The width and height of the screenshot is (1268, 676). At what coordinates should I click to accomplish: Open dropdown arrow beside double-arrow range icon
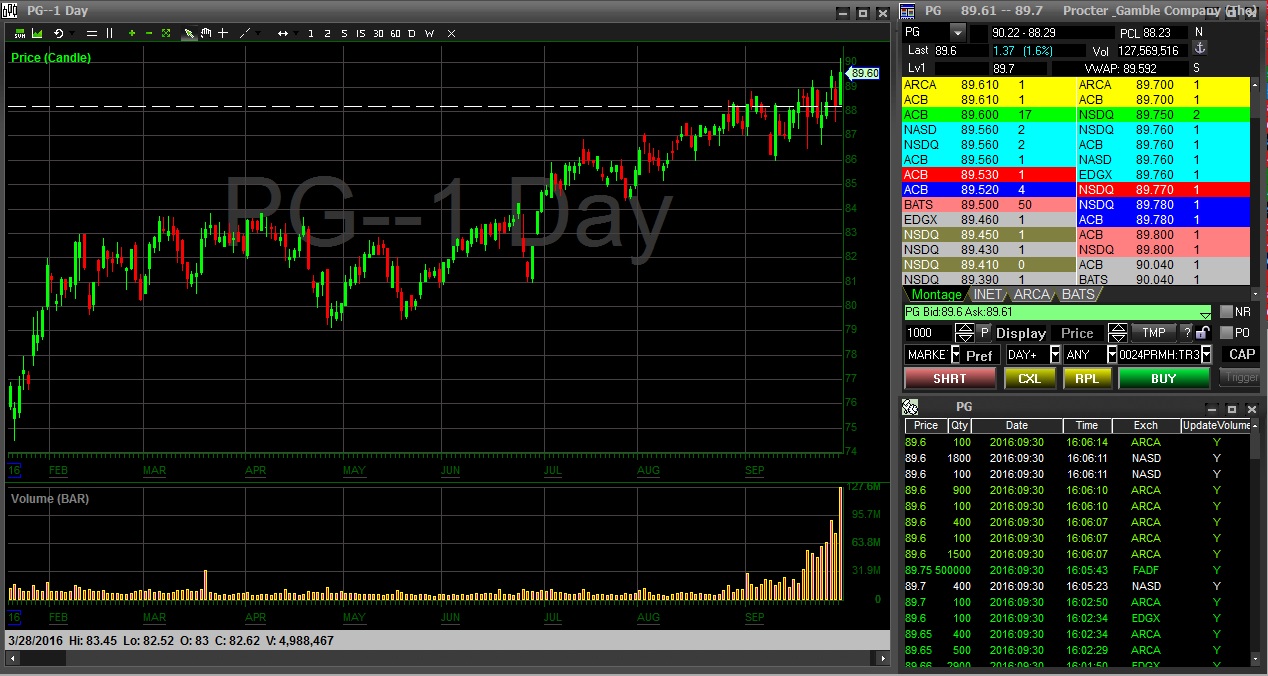297,33
